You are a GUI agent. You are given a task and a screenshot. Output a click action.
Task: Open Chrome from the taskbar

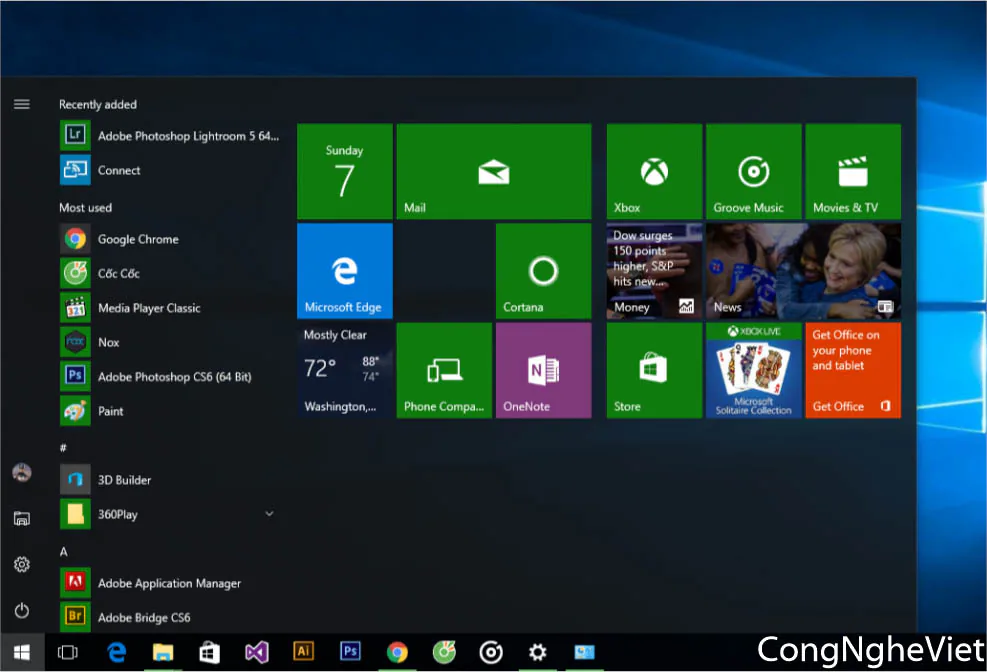(x=397, y=652)
